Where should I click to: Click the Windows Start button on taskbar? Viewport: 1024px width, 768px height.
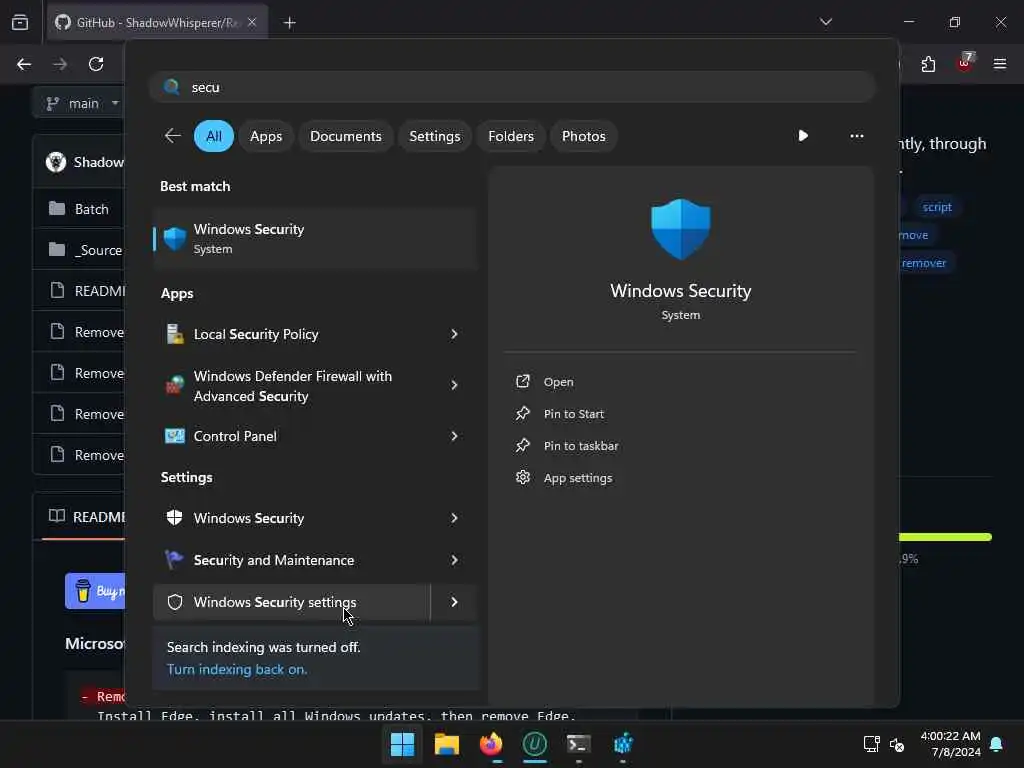(x=402, y=744)
